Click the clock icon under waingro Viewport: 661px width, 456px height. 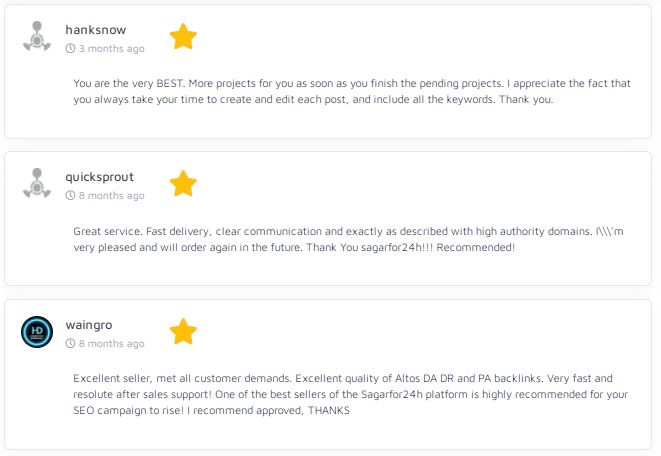tap(70, 344)
